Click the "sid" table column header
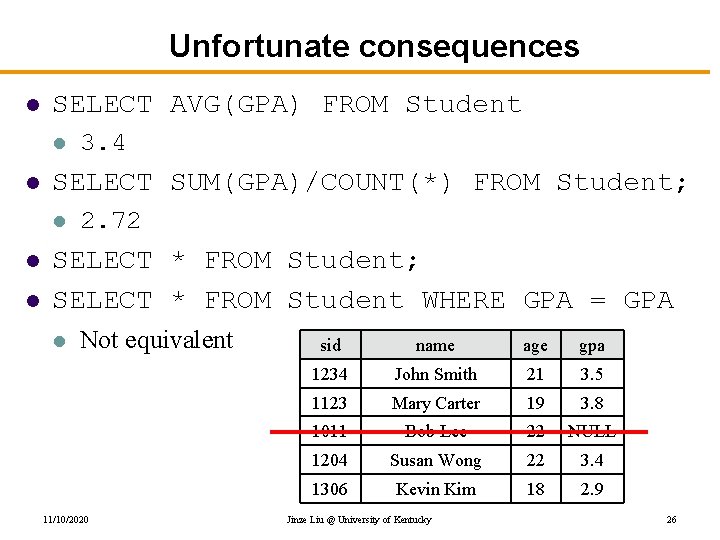This screenshot has width=720, height=540. (x=330, y=346)
